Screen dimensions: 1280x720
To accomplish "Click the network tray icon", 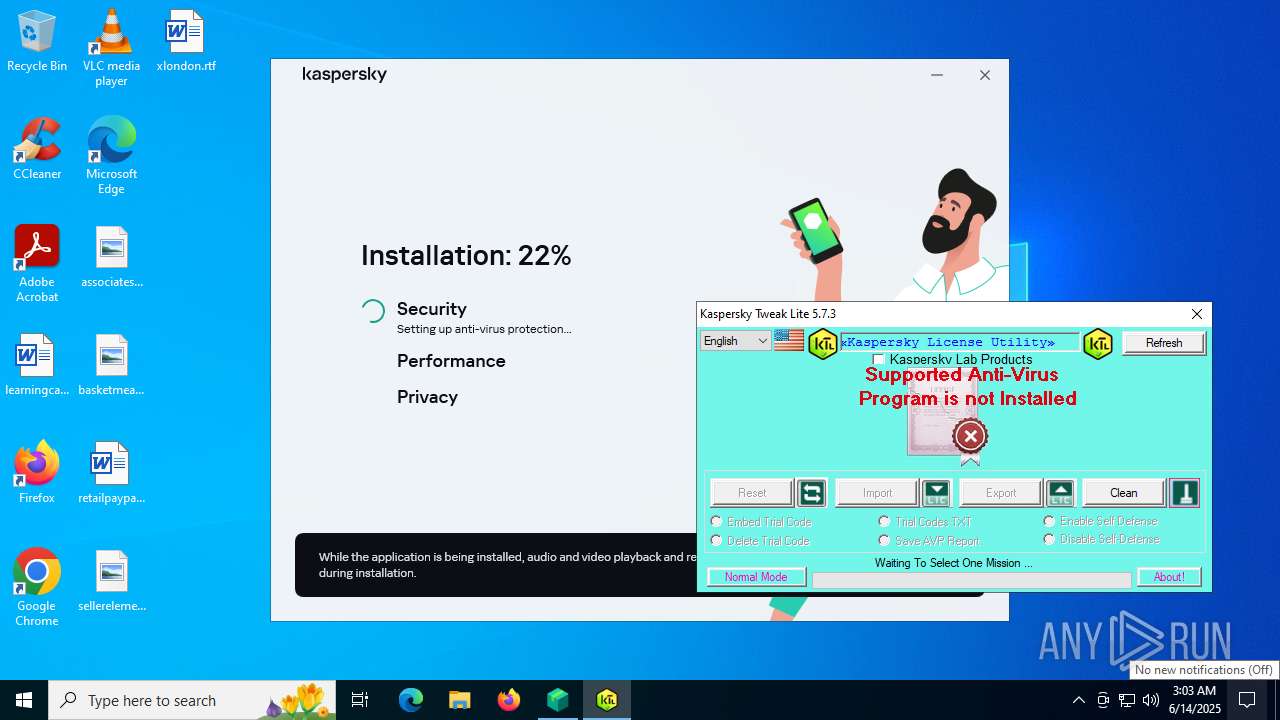I will 1127,700.
